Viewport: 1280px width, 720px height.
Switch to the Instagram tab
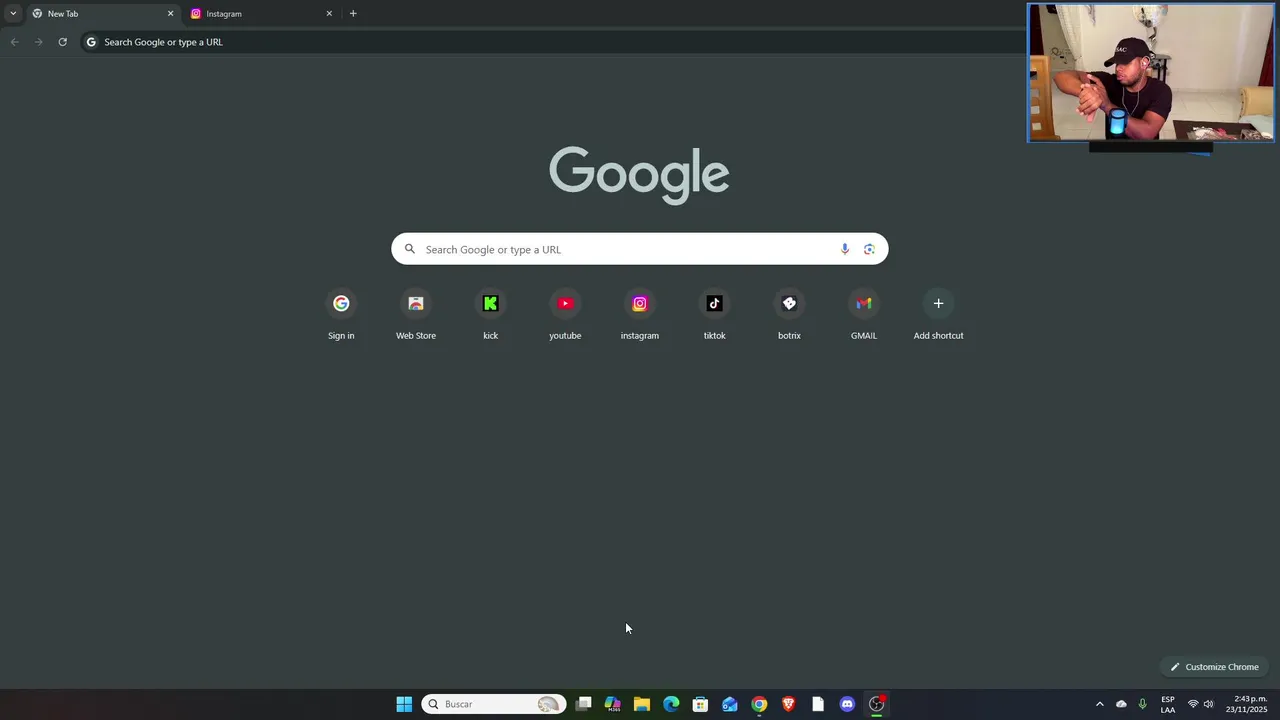[x=262, y=14]
